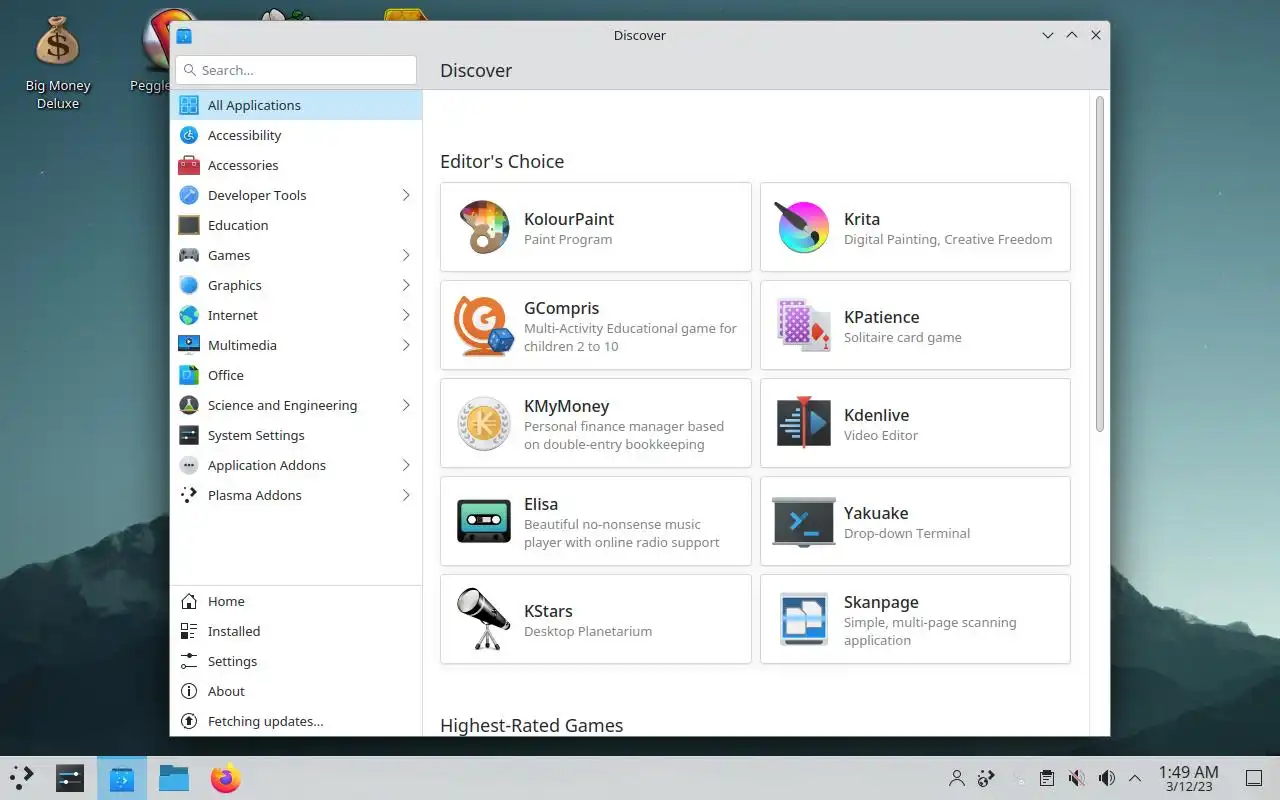Click the speaker volume tray icon
The image size is (1280, 800).
[x=1106, y=778]
